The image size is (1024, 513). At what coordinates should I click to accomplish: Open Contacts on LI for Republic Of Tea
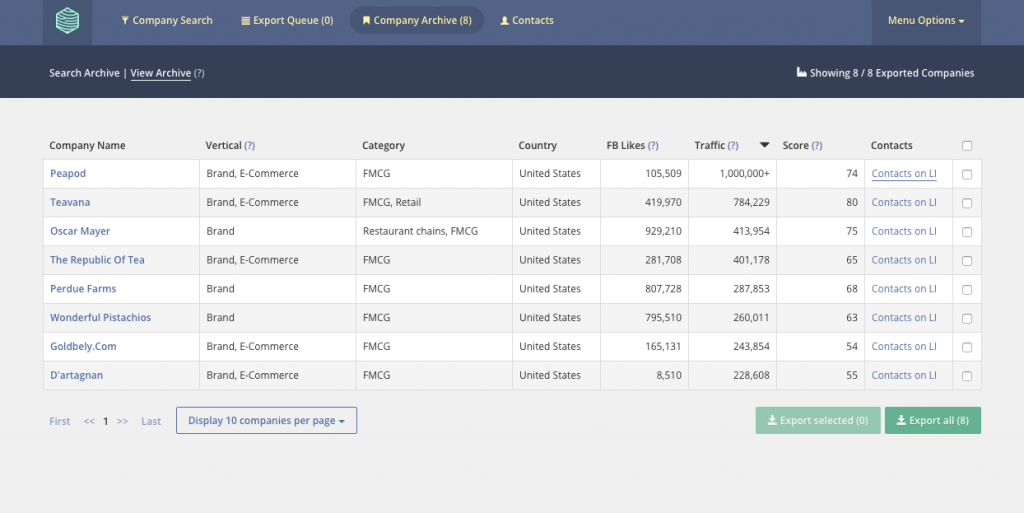pos(904,260)
